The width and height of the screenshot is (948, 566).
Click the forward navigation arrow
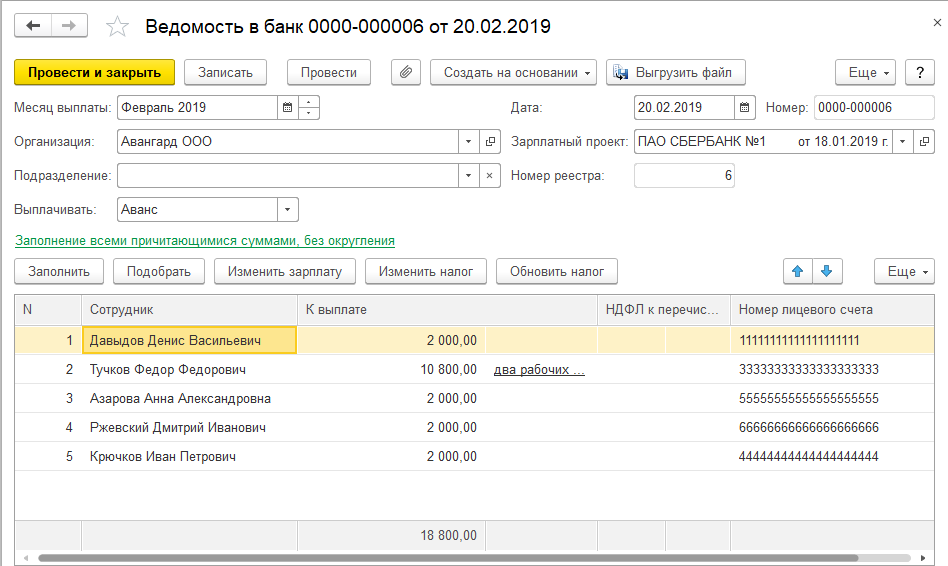pyautogui.click(x=69, y=26)
